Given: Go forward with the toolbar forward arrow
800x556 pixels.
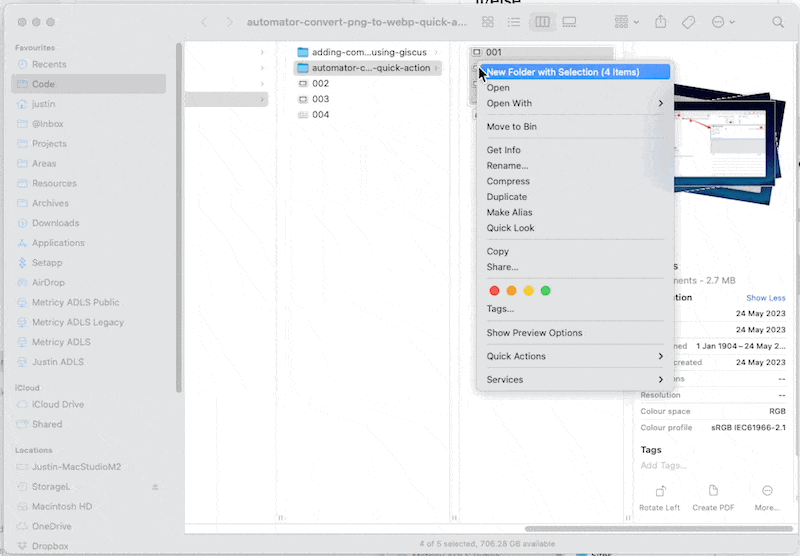Looking at the screenshot, I should 230,22.
